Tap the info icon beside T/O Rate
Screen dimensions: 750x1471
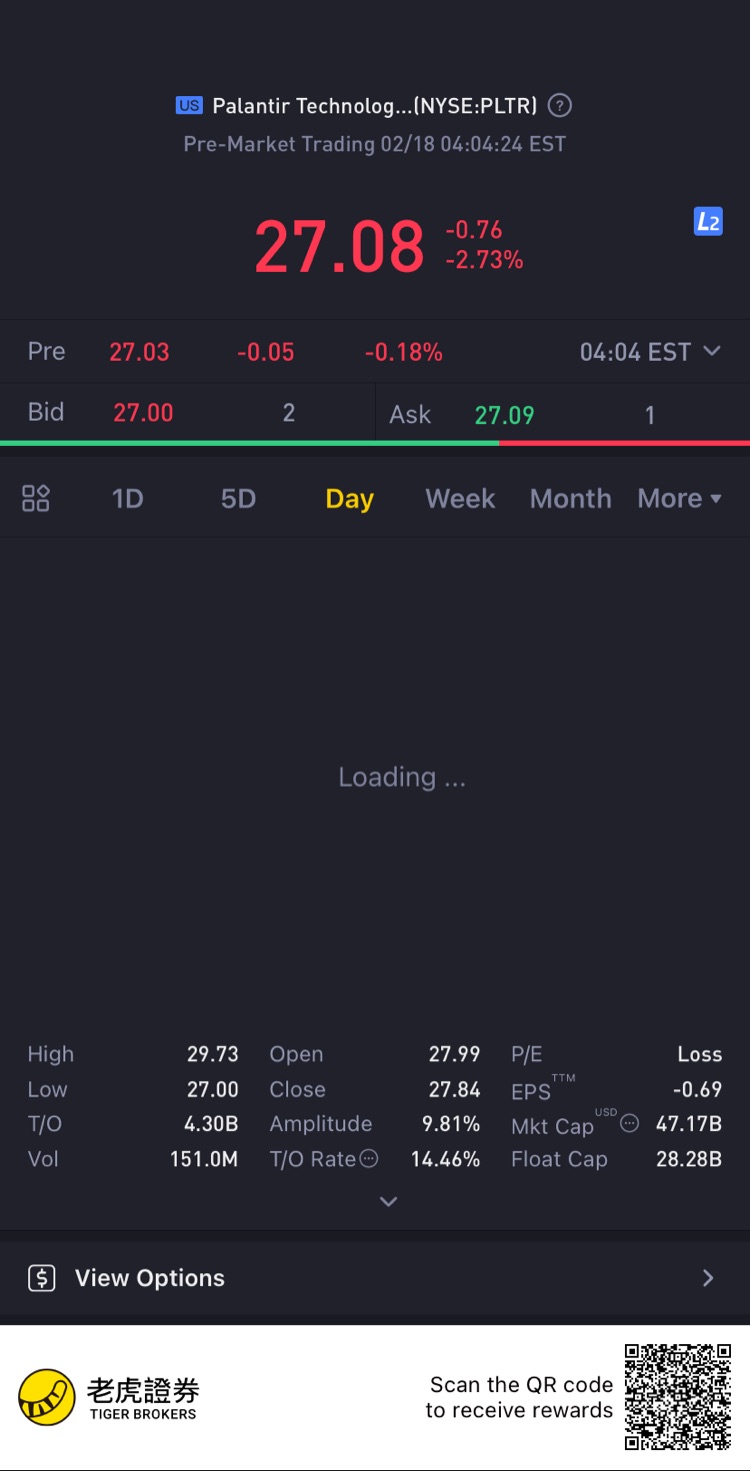point(369,1159)
